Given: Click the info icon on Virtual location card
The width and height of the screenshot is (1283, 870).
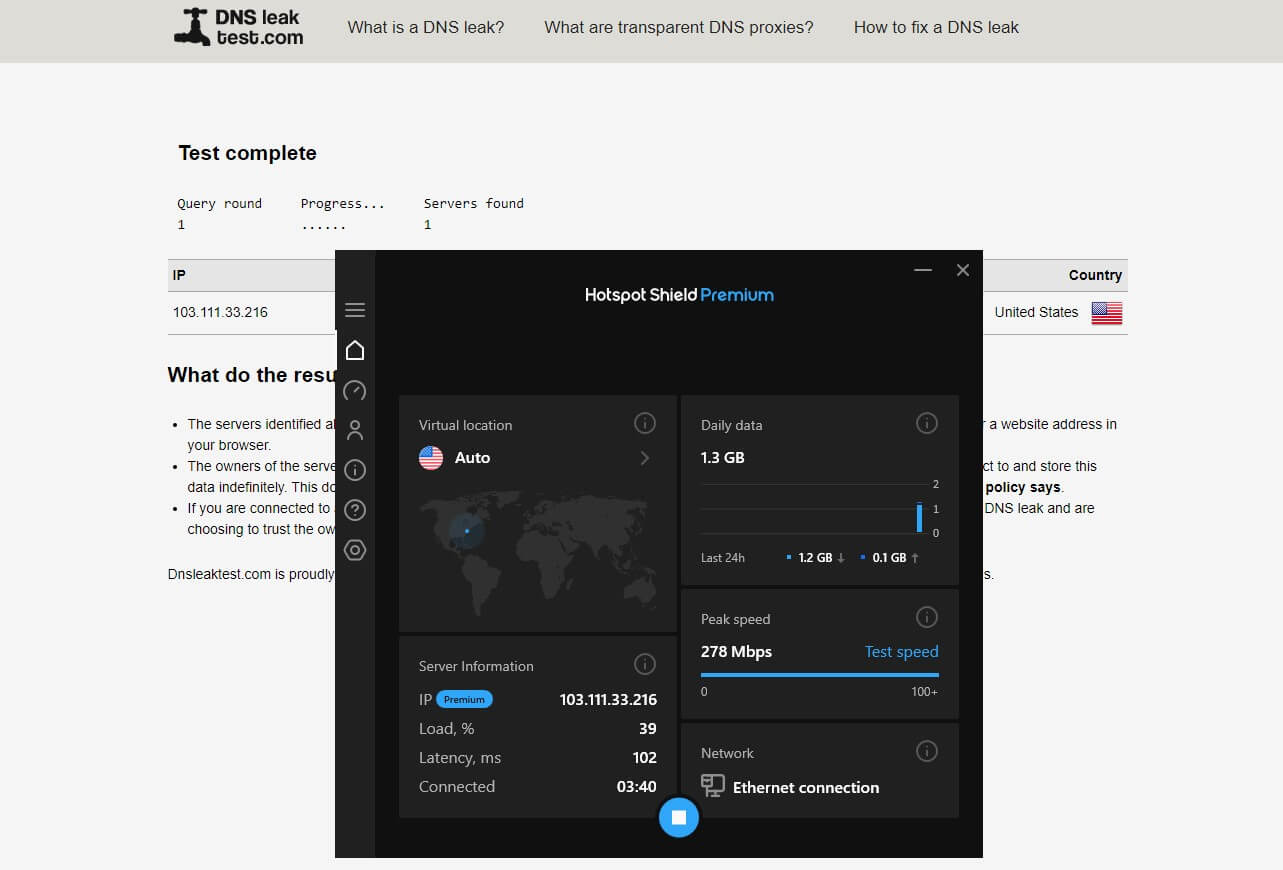Looking at the screenshot, I should pos(645,424).
